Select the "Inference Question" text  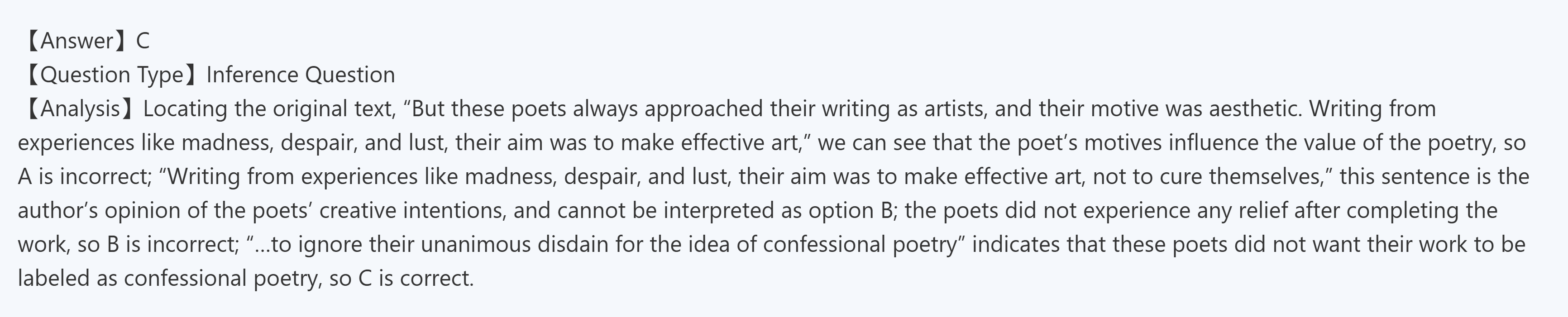pos(301,75)
